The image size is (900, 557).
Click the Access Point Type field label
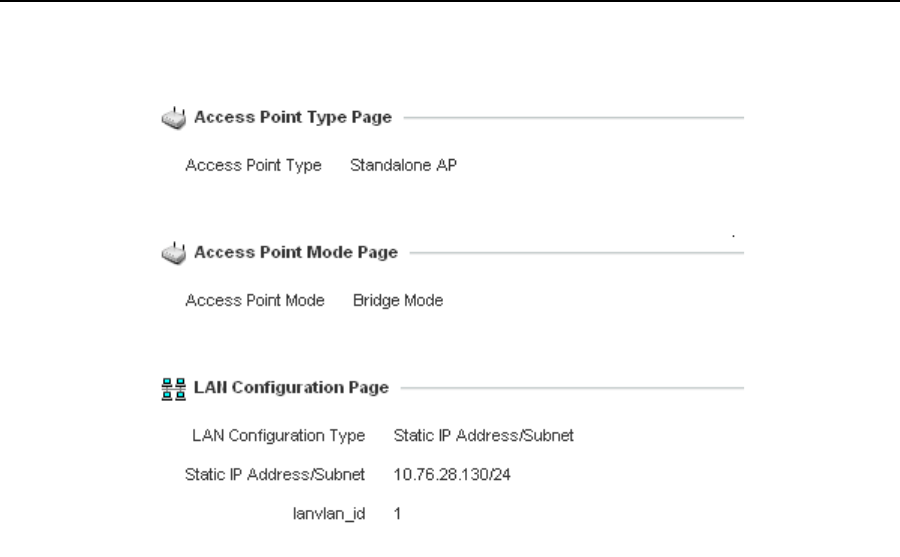253,166
